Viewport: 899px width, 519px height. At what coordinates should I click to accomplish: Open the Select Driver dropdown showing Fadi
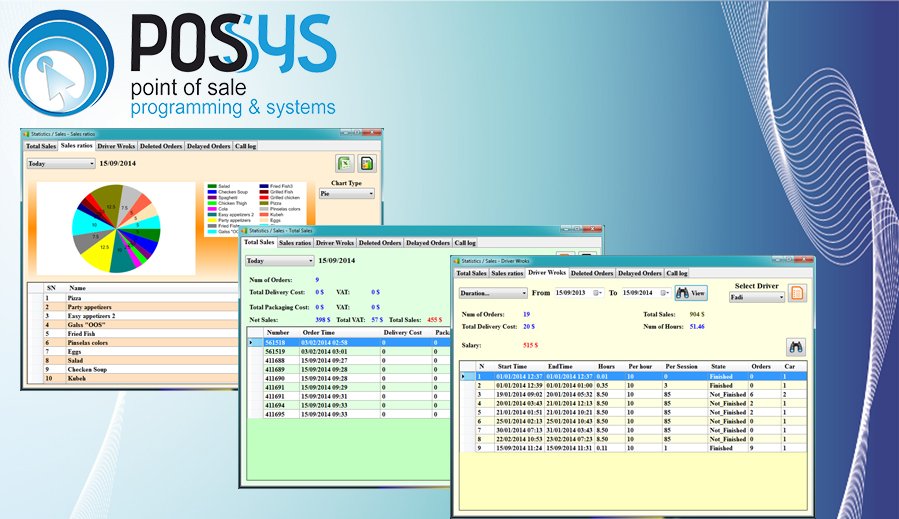[x=757, y=297]
